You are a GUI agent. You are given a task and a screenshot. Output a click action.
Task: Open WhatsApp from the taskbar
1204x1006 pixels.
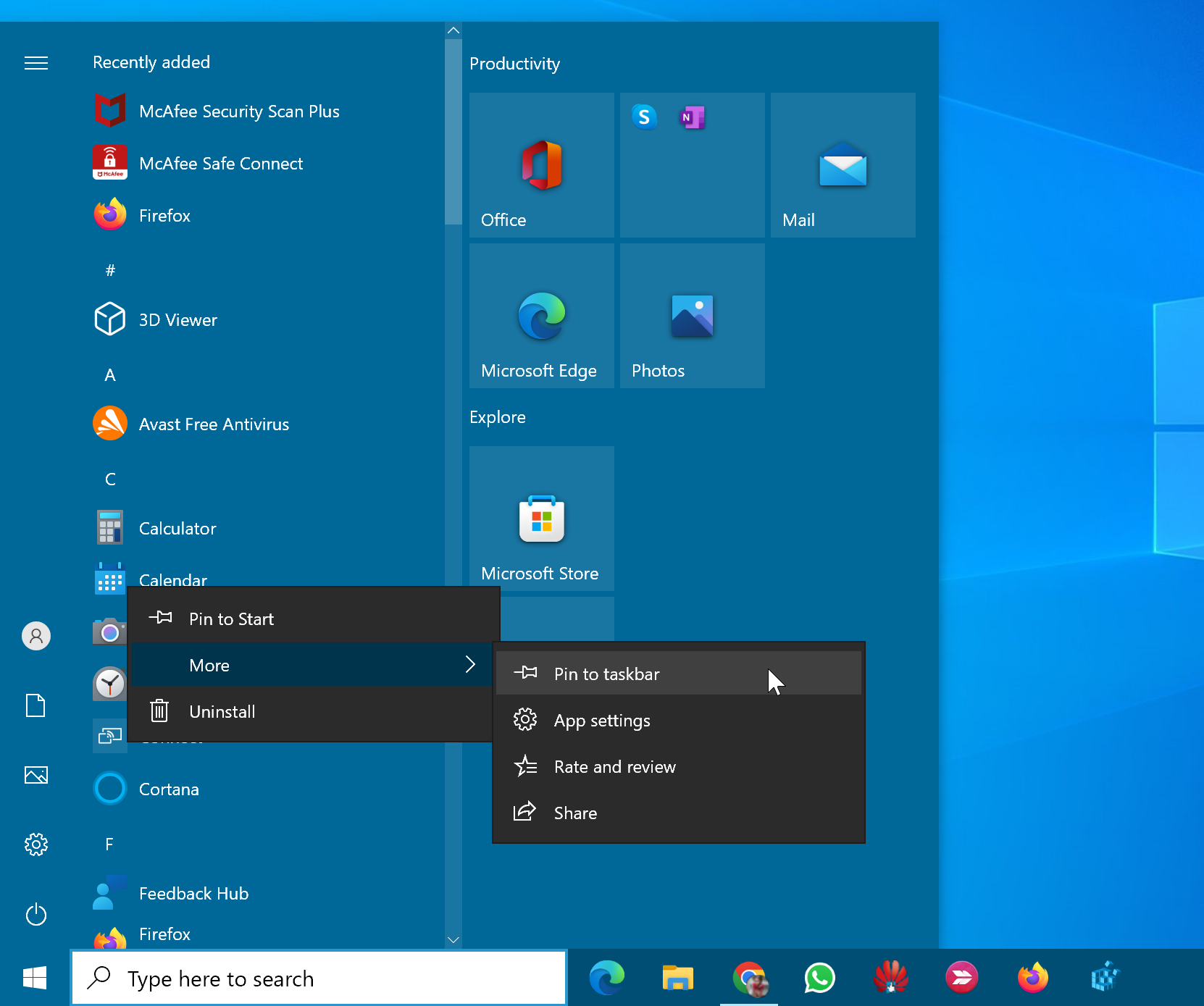pyautogui.click(x=819, y=978)
